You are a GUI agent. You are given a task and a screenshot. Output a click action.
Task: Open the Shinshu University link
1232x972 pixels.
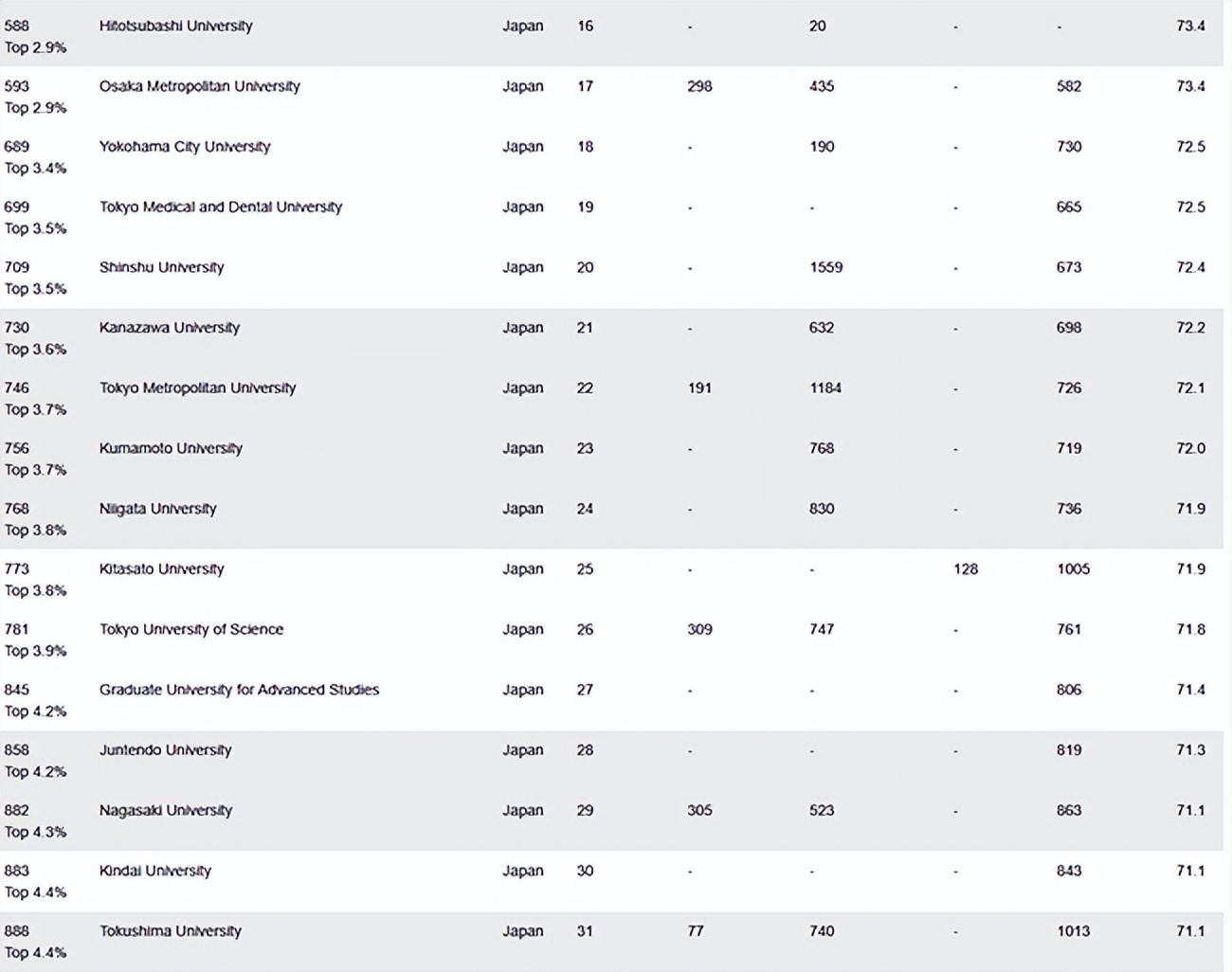click(x=161, y=267)
